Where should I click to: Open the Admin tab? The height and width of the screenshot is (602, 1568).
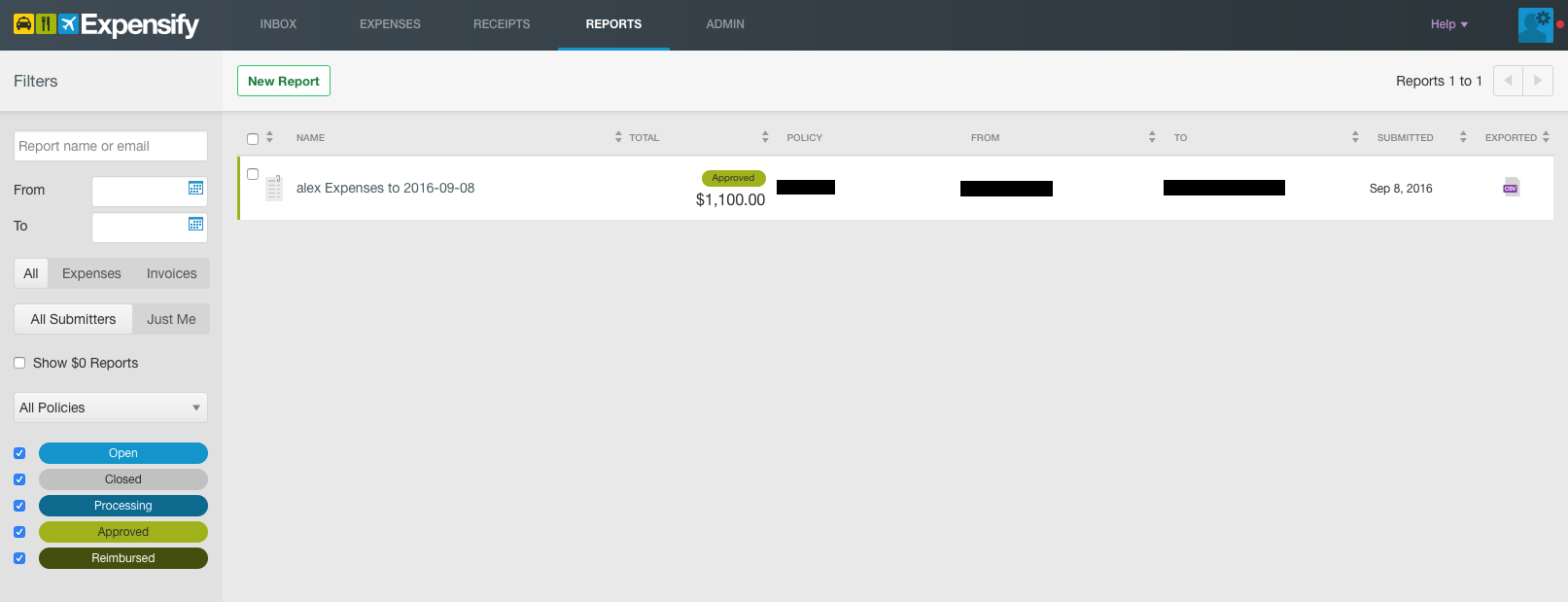click(x=725, y=24)
